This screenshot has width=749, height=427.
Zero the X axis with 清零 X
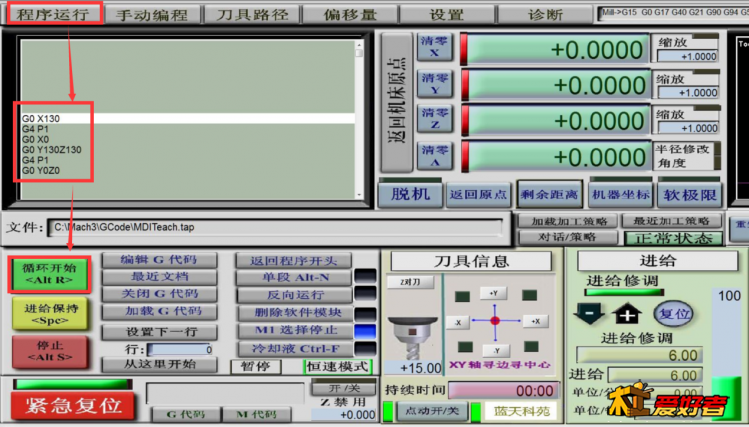coord(434,47)
